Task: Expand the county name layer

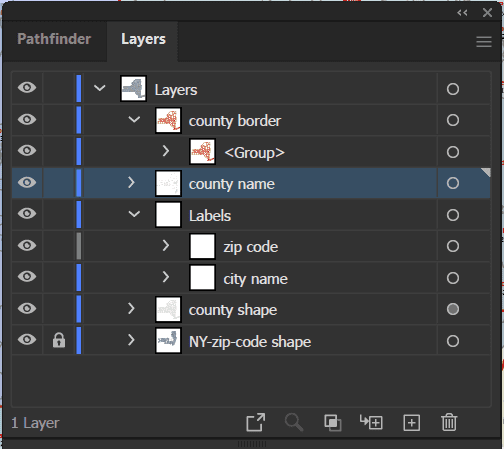Action: click(131, 182)
